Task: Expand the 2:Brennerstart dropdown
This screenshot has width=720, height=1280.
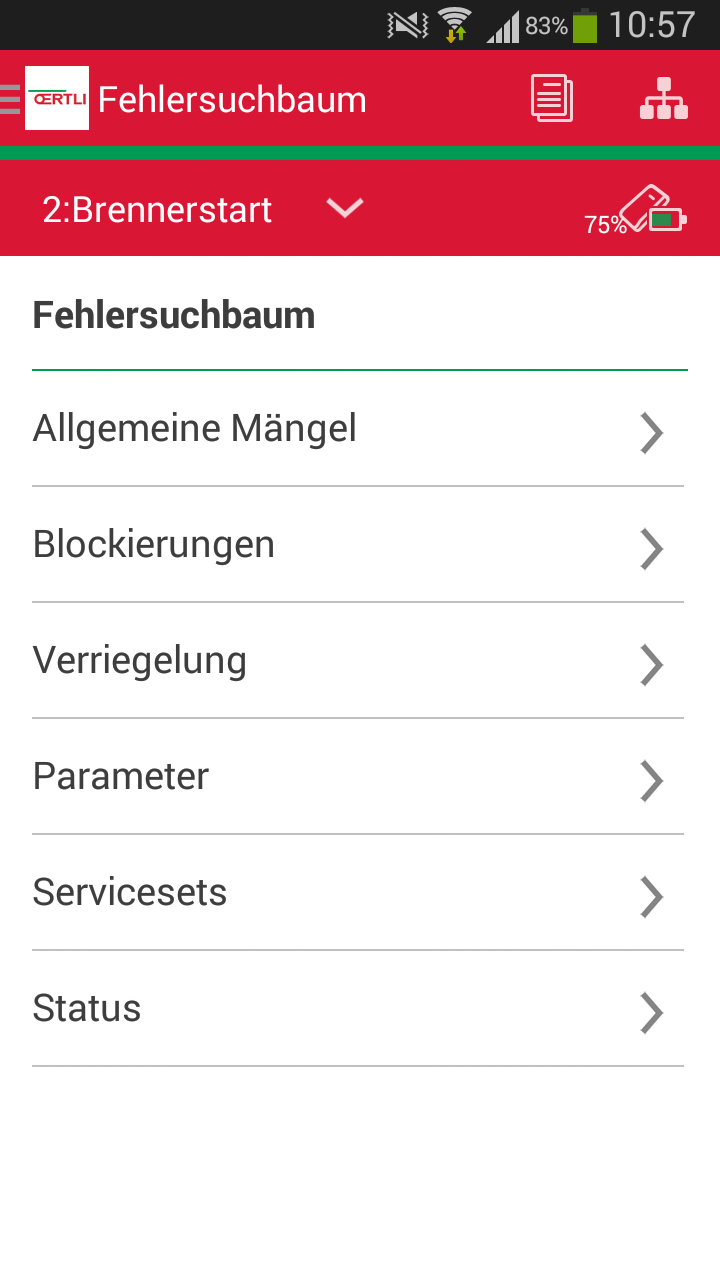Action: [345, 208]
